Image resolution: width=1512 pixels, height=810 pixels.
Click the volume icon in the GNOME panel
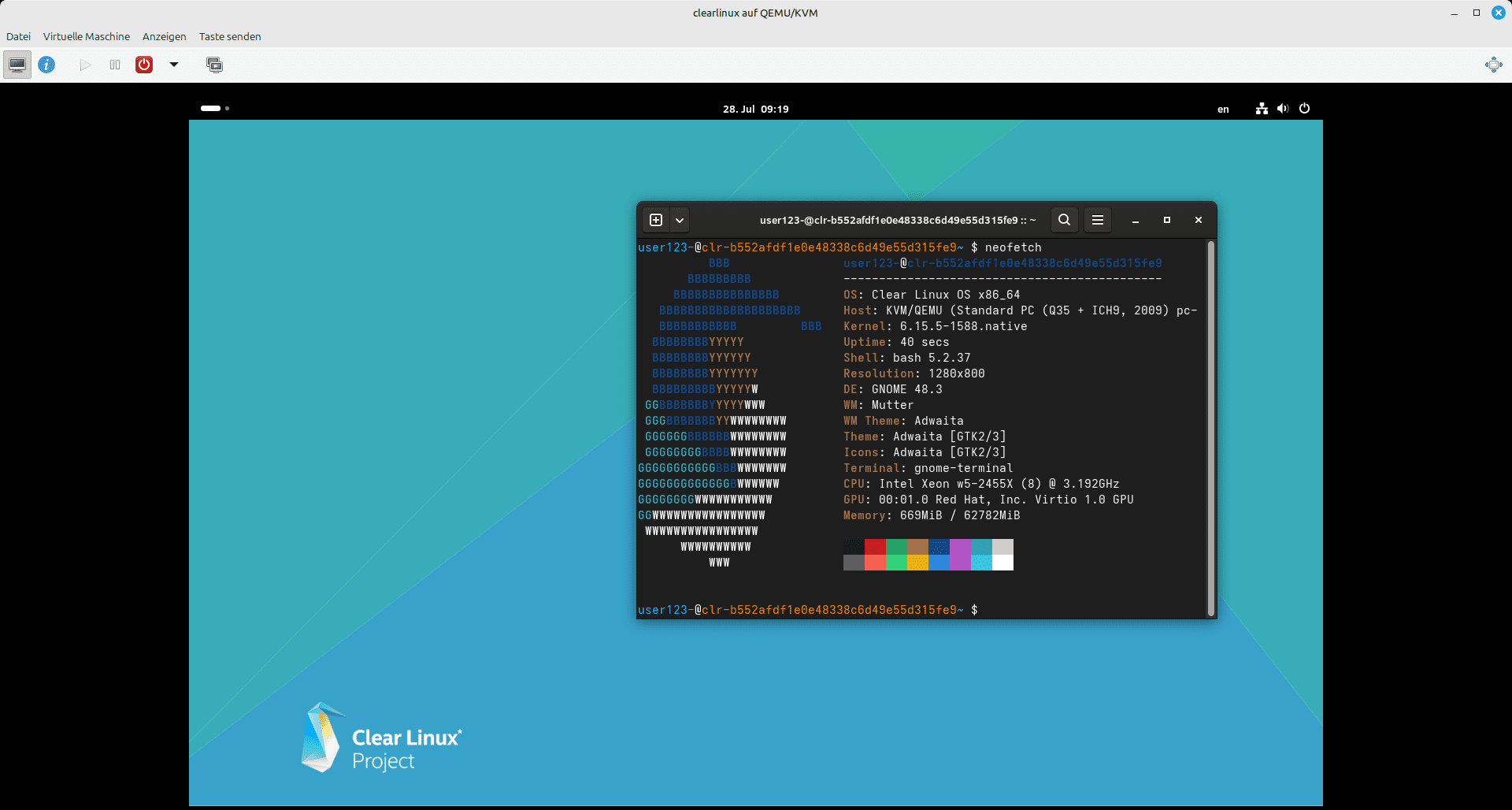click(x=1283, y=109)
